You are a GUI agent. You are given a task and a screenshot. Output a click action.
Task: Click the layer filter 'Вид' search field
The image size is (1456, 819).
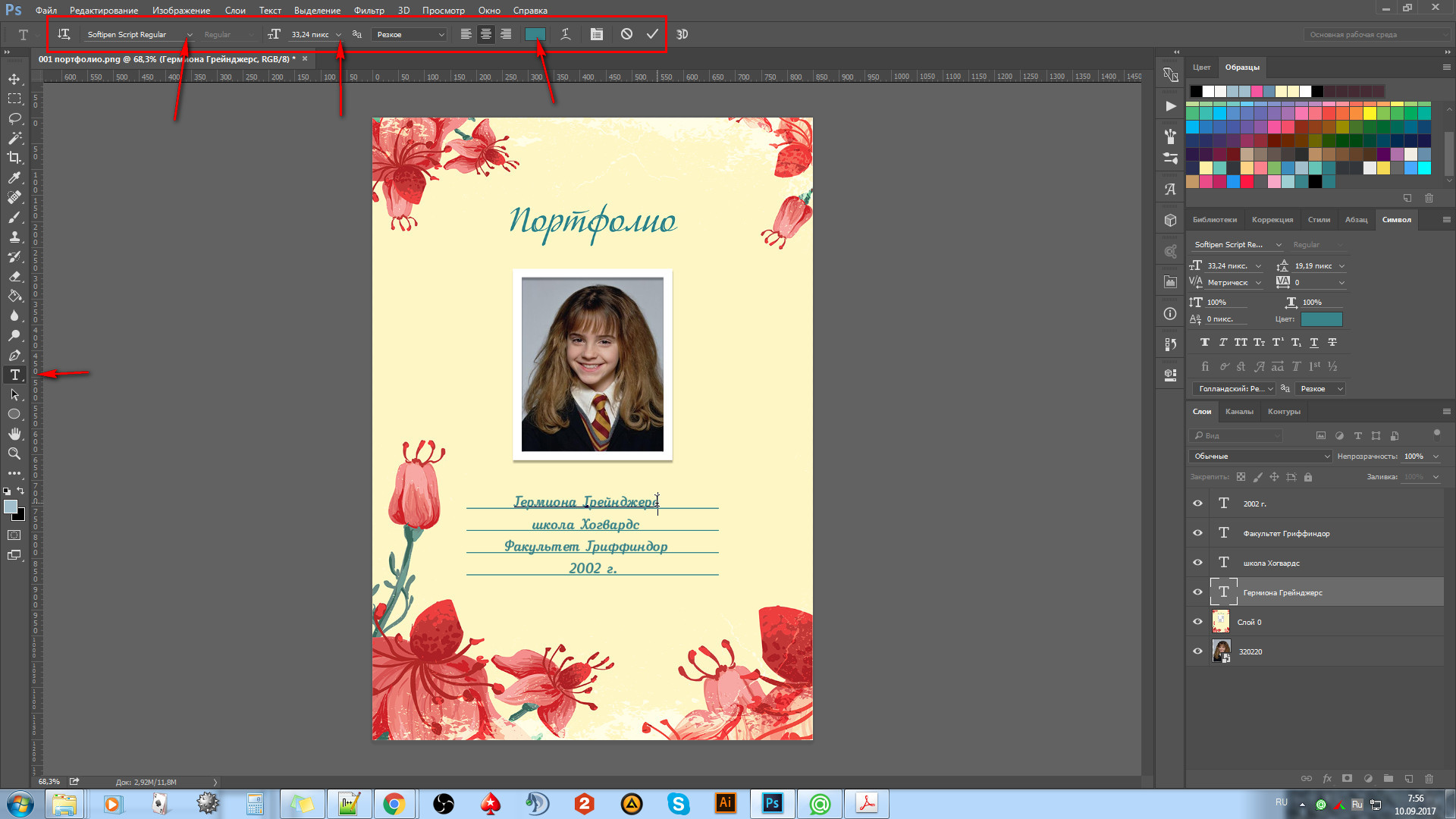click(x=1236, y=436)
